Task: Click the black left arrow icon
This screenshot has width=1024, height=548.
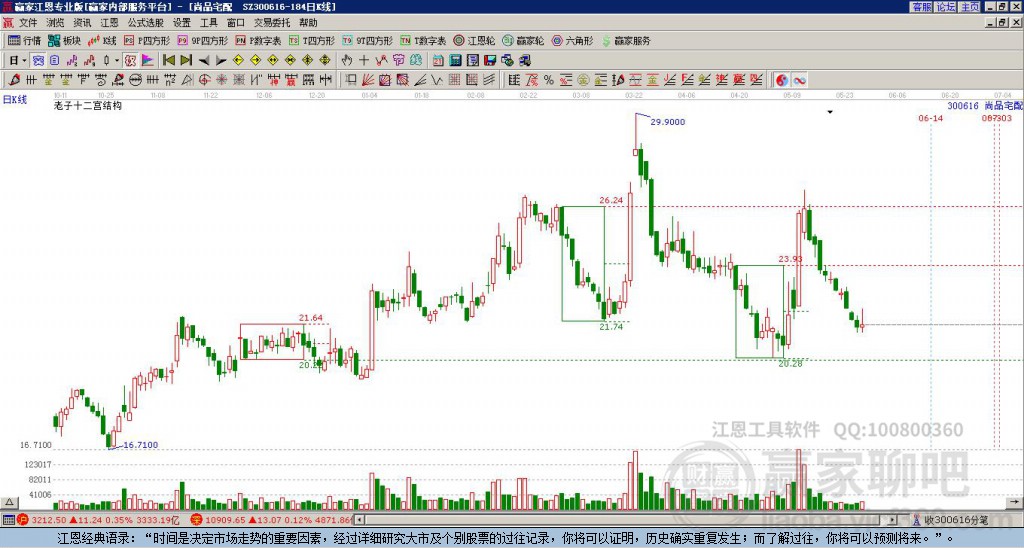Action: pyautogui.click(x=203, y=61)
